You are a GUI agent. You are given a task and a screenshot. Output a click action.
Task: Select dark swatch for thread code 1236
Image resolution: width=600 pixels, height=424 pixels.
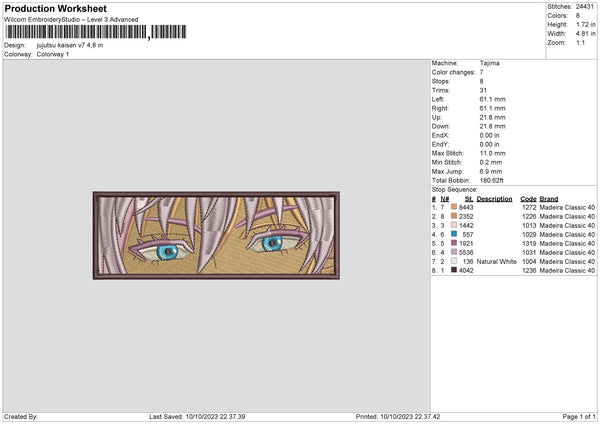(x=454, y=270)
